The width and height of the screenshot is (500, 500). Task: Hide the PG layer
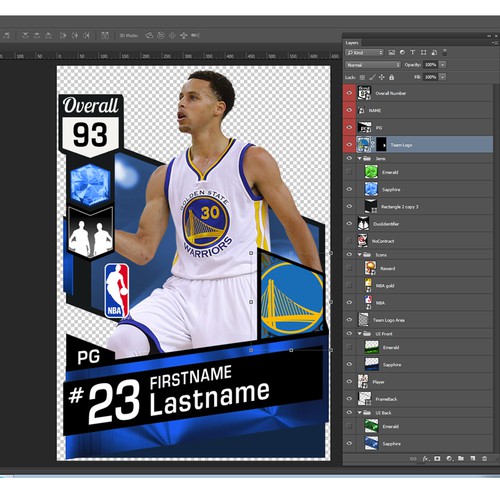pyautogui.click(x=349, y=127)
